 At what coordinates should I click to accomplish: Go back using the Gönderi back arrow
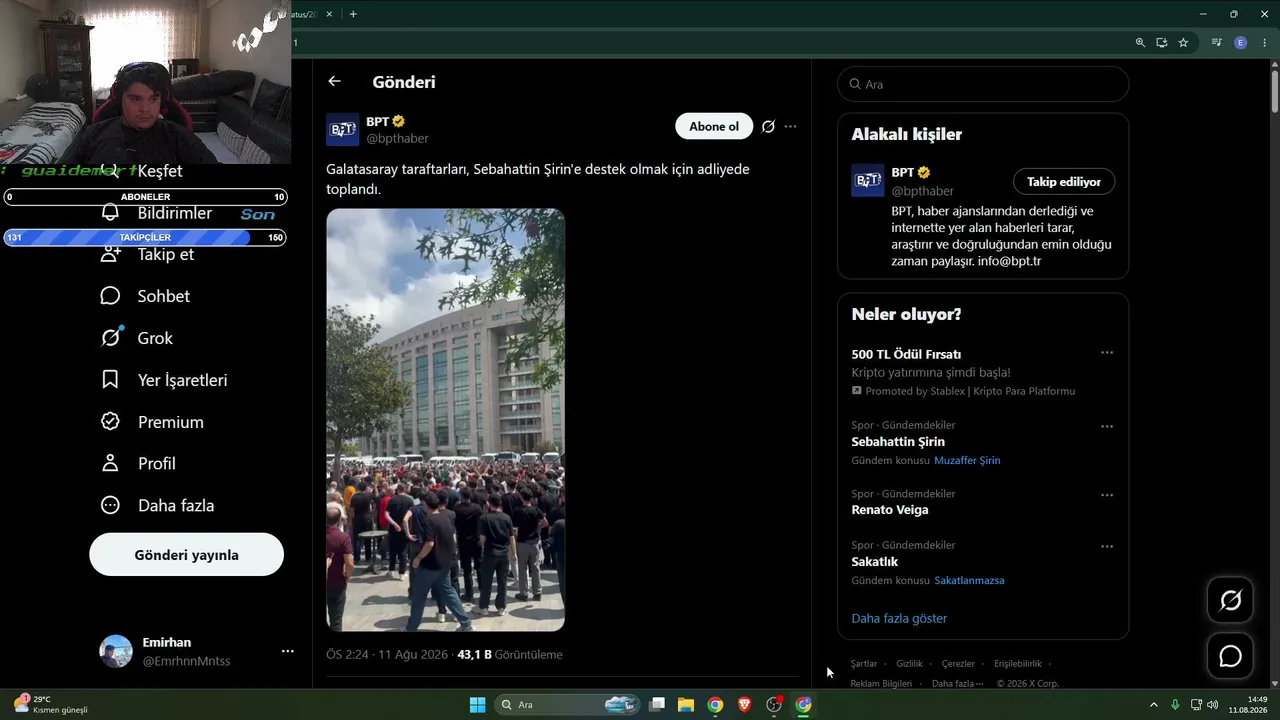(x=334, y=82)
